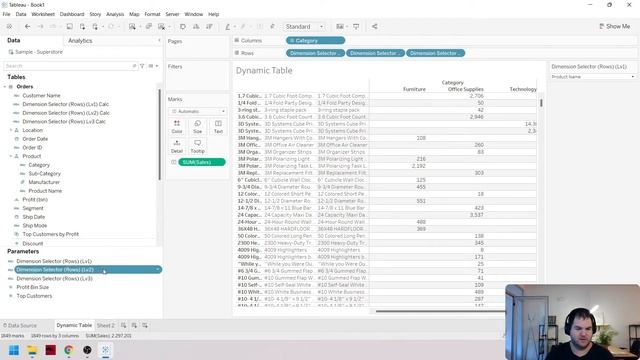This screenshot has height=360, width=640.
Task: Open Windows Start menu
Action: [x=14, y=350]
